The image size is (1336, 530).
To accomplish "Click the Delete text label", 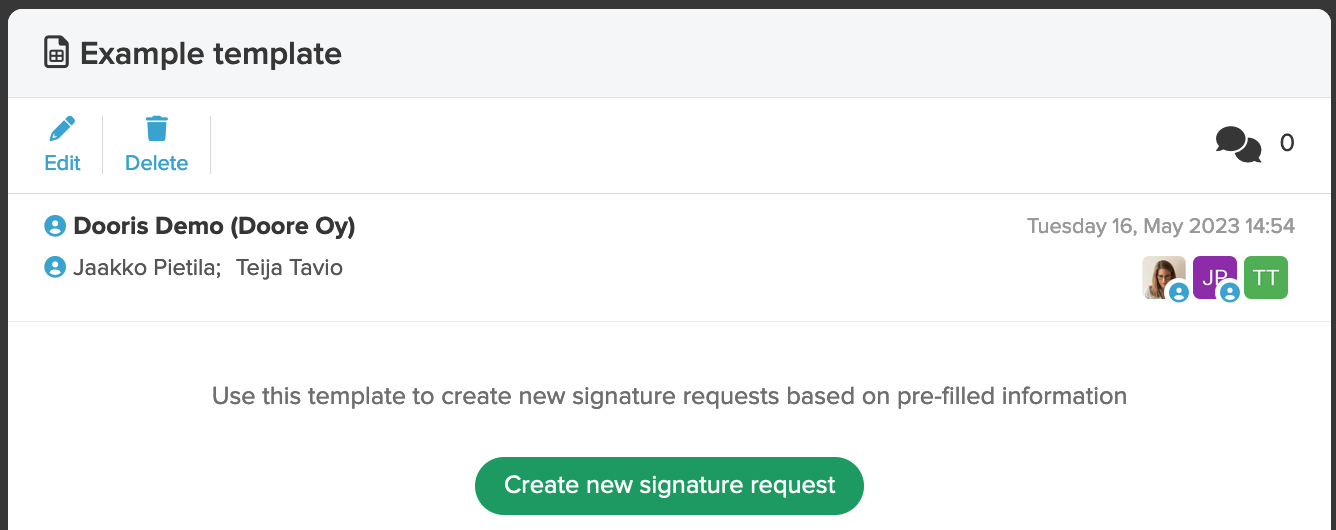I will (156, 163).
